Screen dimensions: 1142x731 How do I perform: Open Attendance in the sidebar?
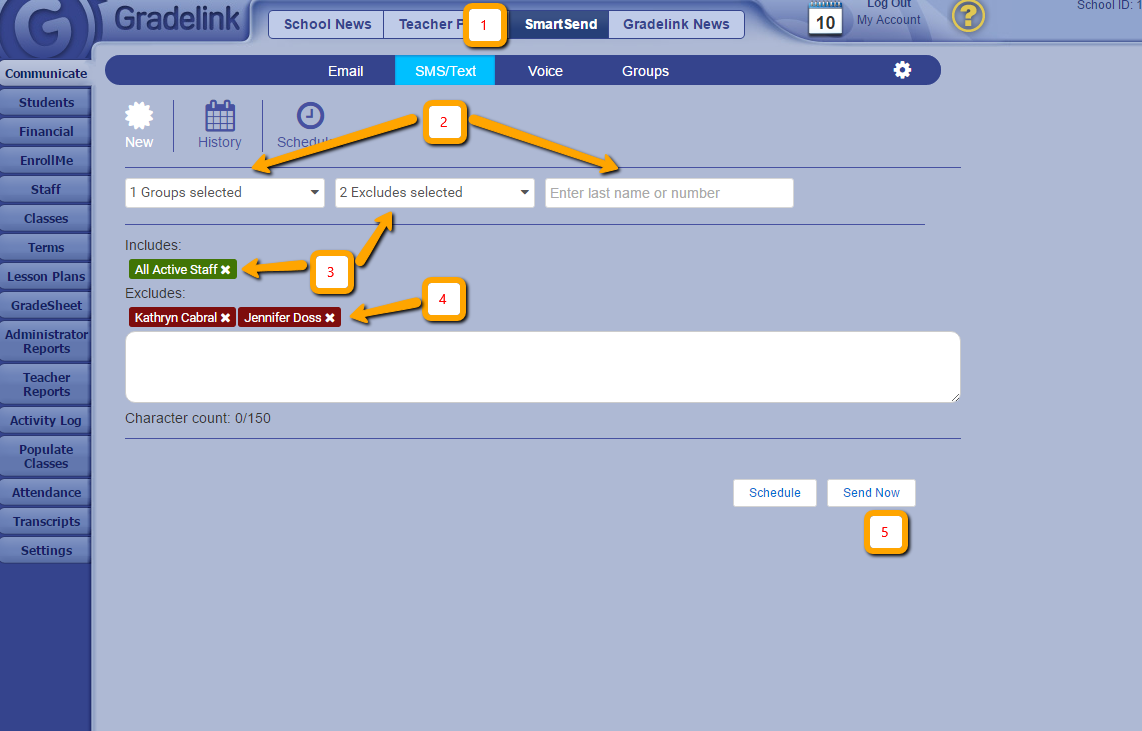[x=46, y=493]
